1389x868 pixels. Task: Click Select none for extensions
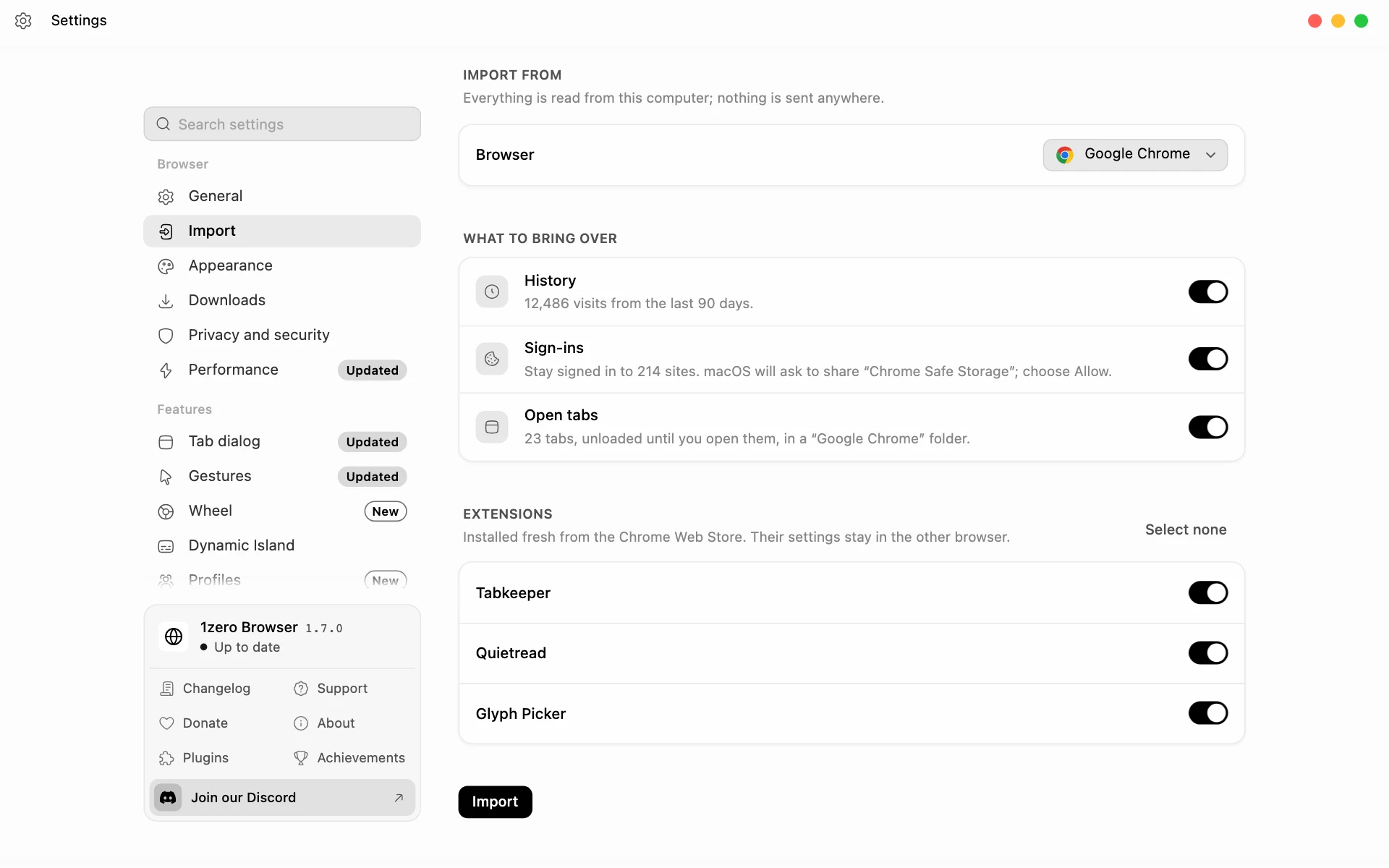point(1186,529)
